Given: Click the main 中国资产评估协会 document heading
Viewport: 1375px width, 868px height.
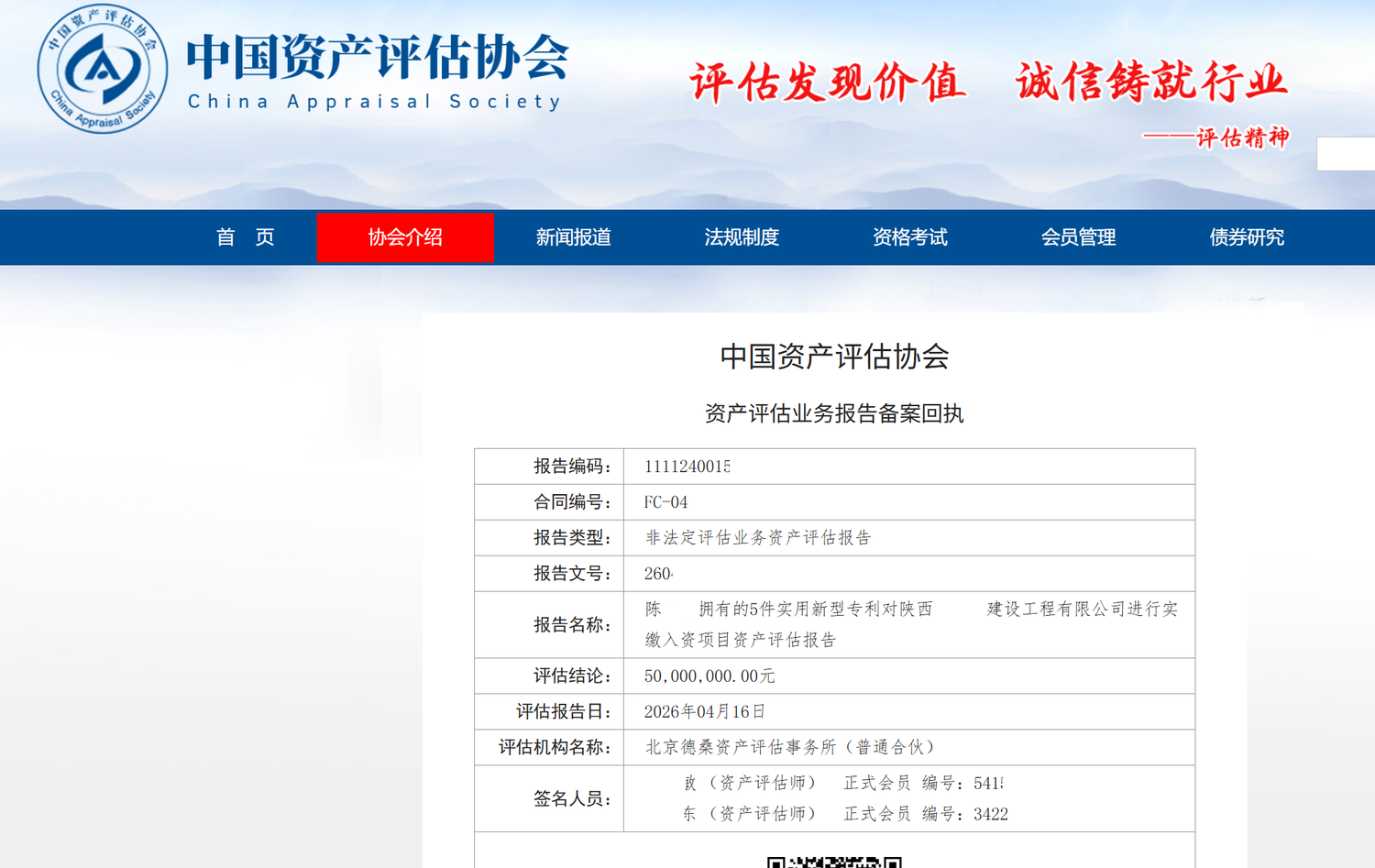Looking at the screenshot, I should 834,357.
